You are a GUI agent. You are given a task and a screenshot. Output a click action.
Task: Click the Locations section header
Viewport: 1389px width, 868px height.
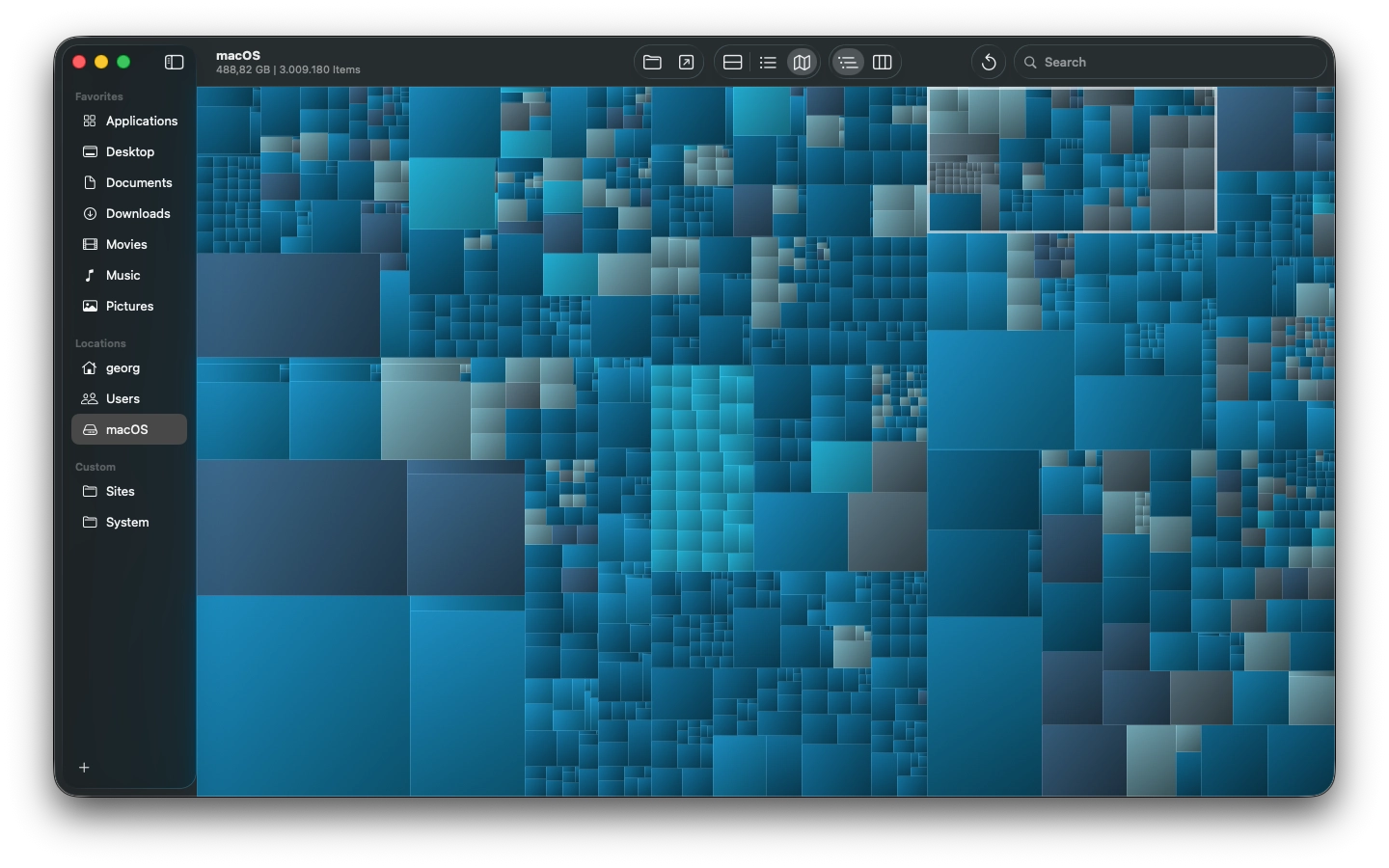click(x=100, y=343)
